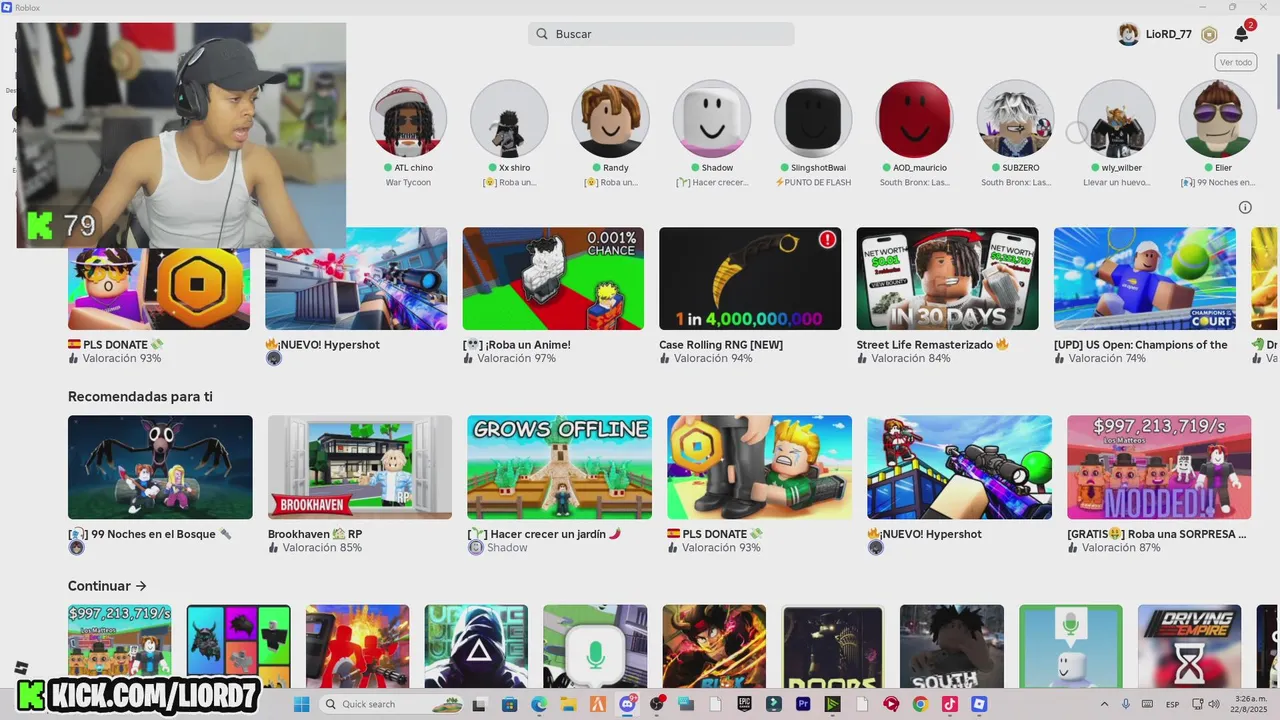Open the Robux balance icon

[x=1209, y=34]
